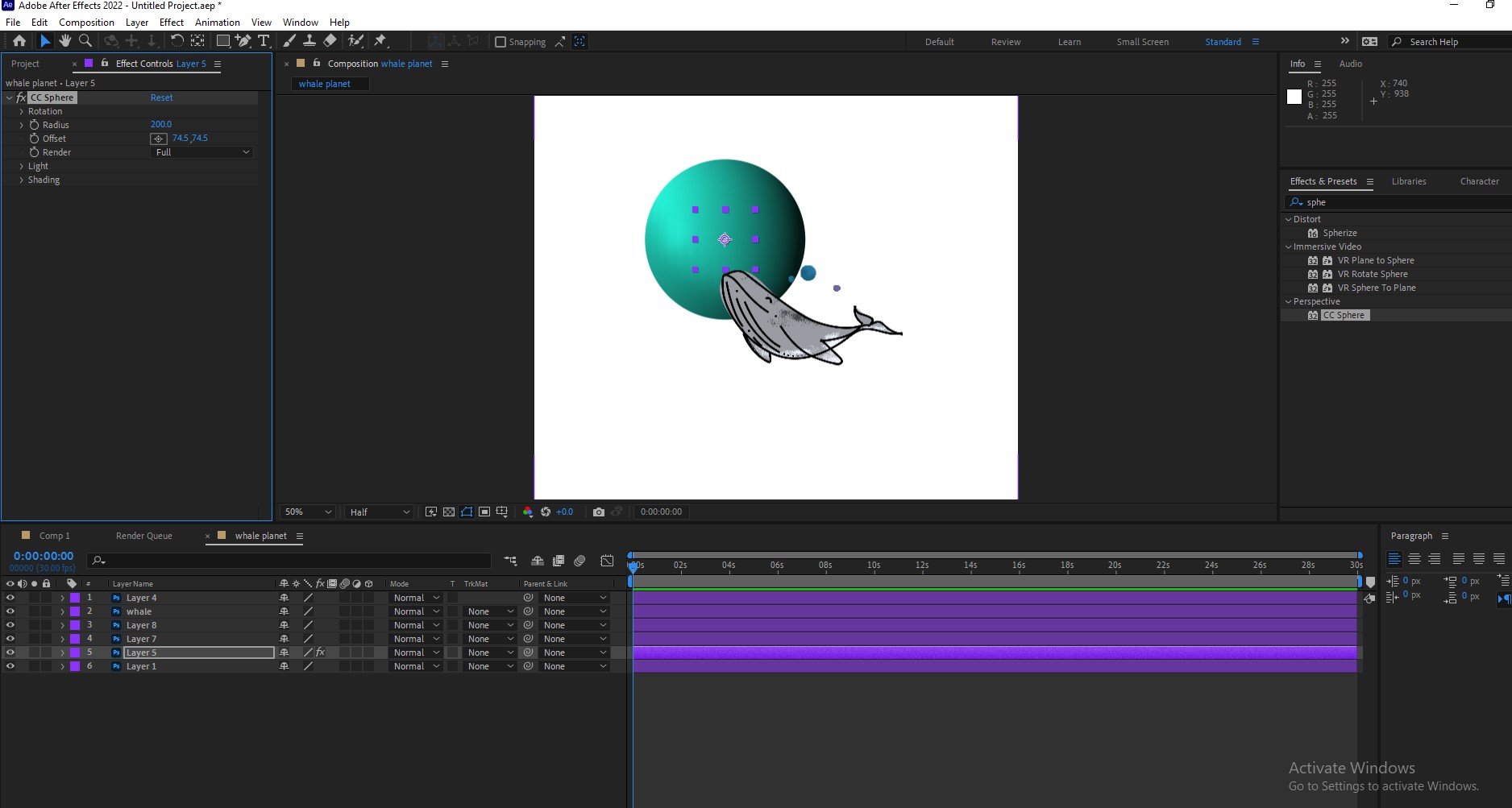Select the Rotation tool

coord(177,41)
